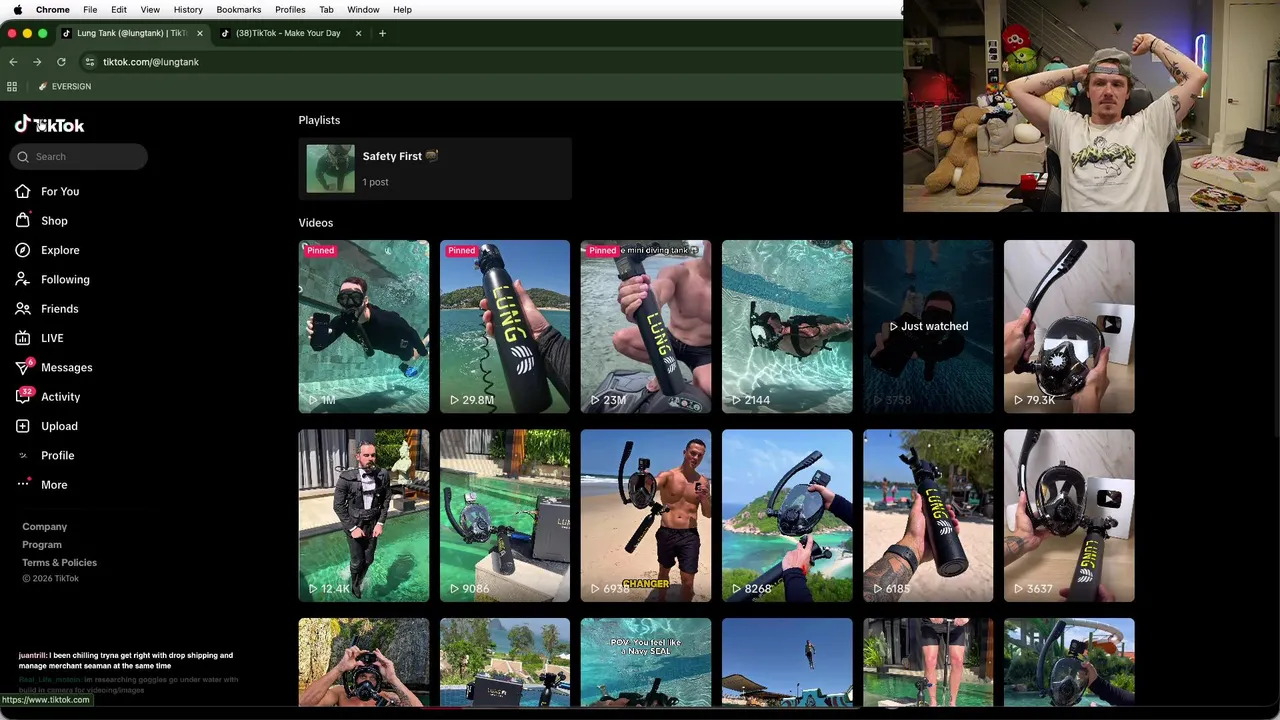Image resolution: width=1280 pixels, height=720 pixels.
Task: Open the Chrome File menu
Action: (90, 9)
